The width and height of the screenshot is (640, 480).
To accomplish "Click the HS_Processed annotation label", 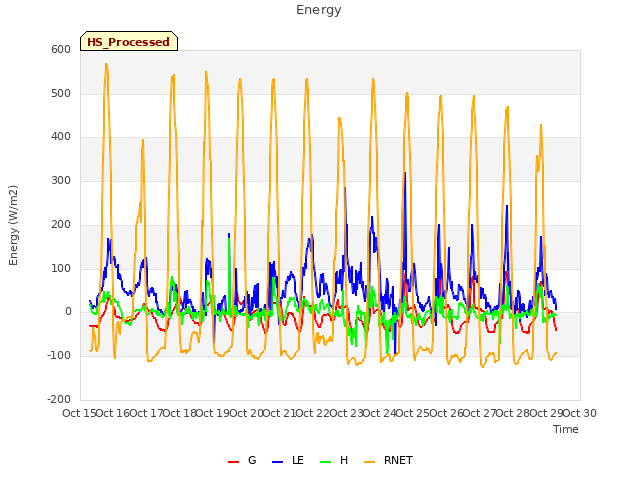I will coord(129,41).
